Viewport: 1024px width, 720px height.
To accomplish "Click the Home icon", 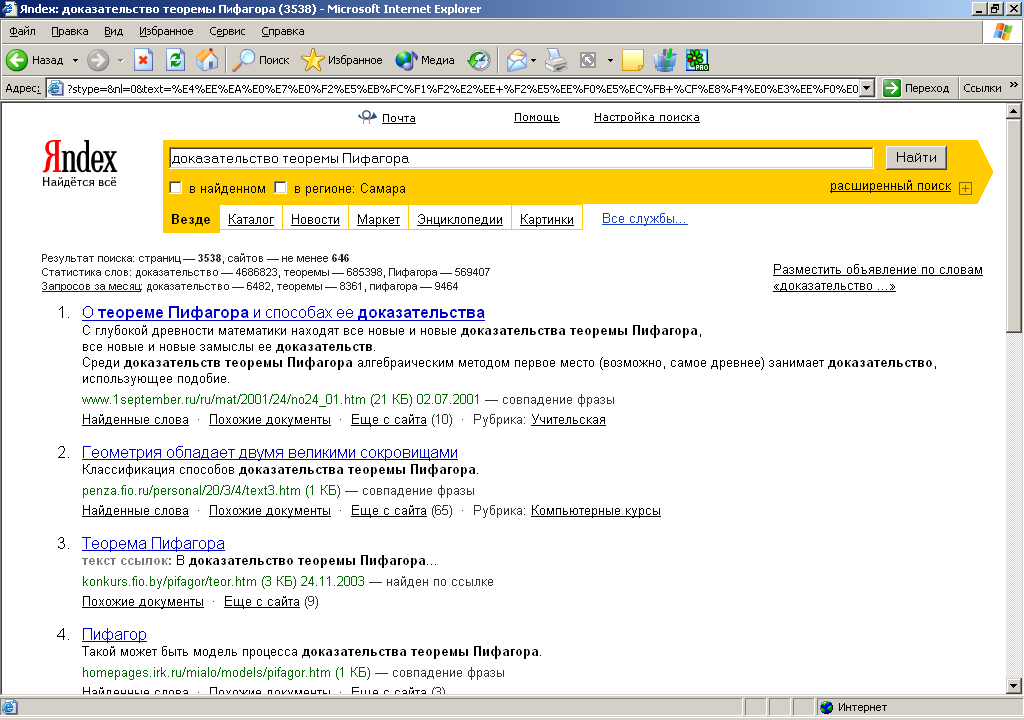I will coord(207,60).
